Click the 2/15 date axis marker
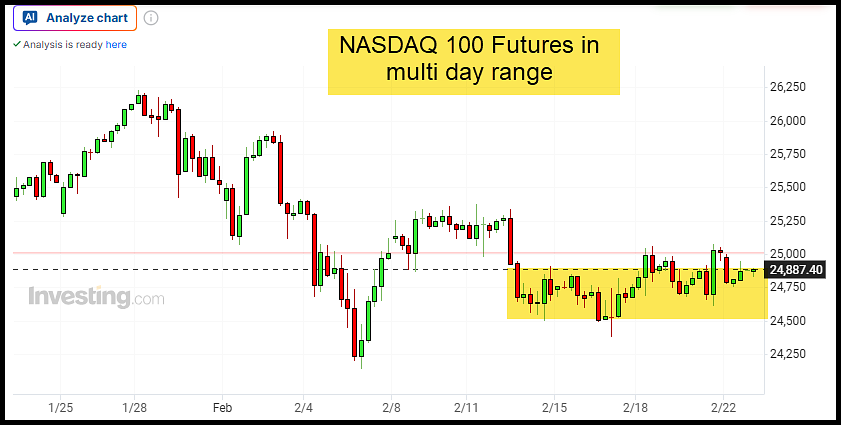The width and height of the screenshot is (841, 425). (556, 408)
